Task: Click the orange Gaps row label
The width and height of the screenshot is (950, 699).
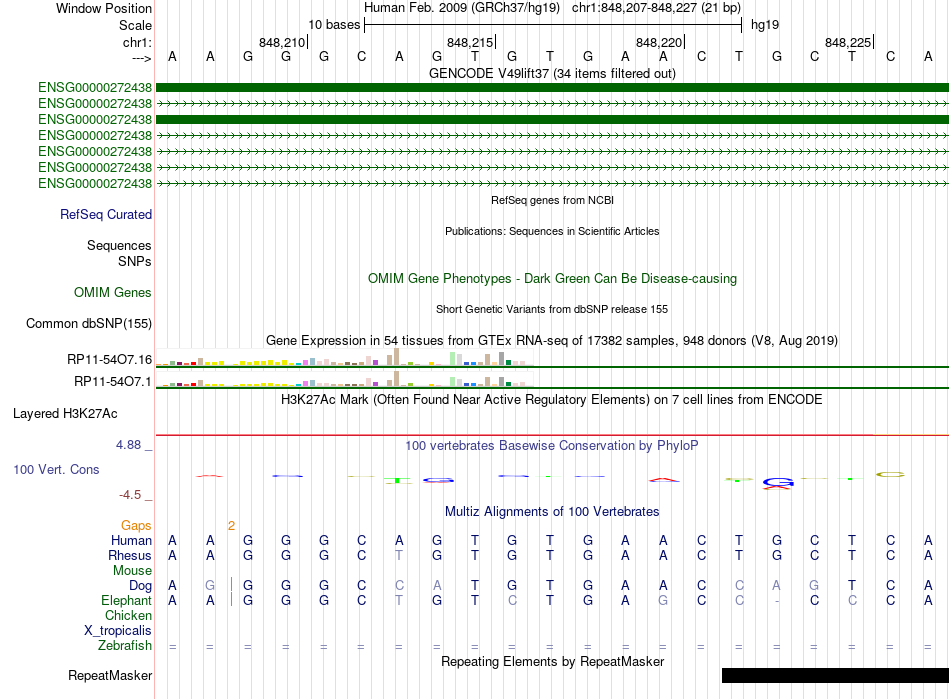Action: (x=136, y=526)
